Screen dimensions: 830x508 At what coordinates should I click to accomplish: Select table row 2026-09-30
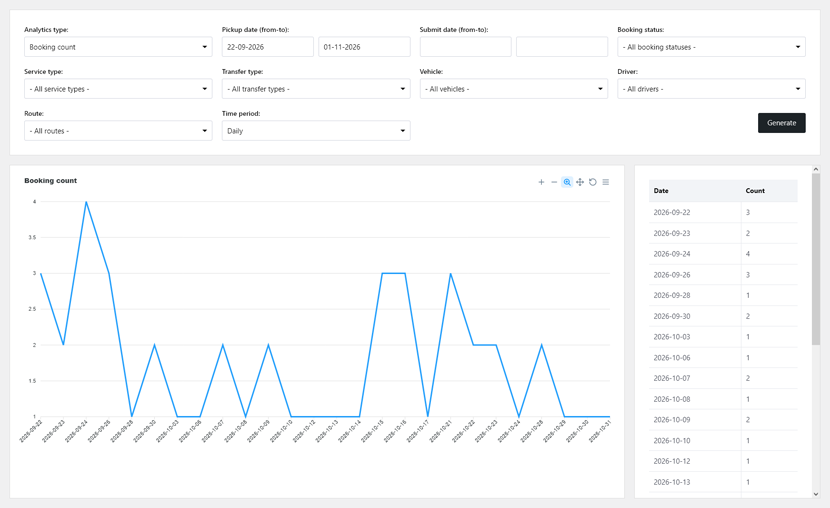tap(723, 316)
